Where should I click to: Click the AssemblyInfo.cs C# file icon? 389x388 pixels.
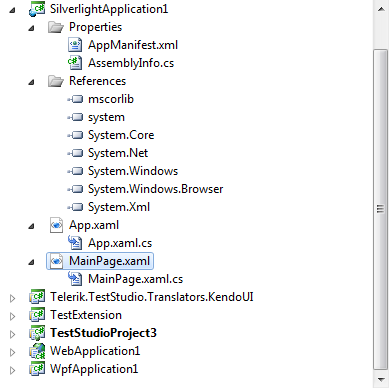(75, 63)
